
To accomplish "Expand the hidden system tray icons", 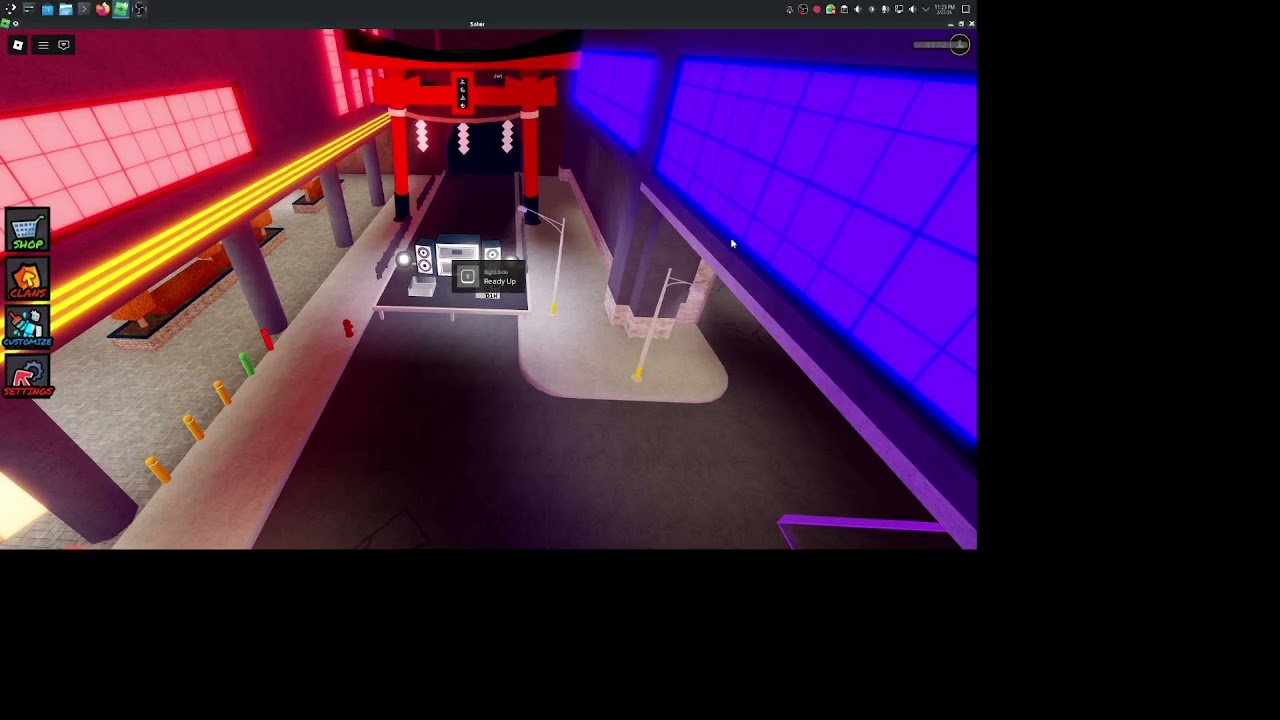I will click(925, 9).
